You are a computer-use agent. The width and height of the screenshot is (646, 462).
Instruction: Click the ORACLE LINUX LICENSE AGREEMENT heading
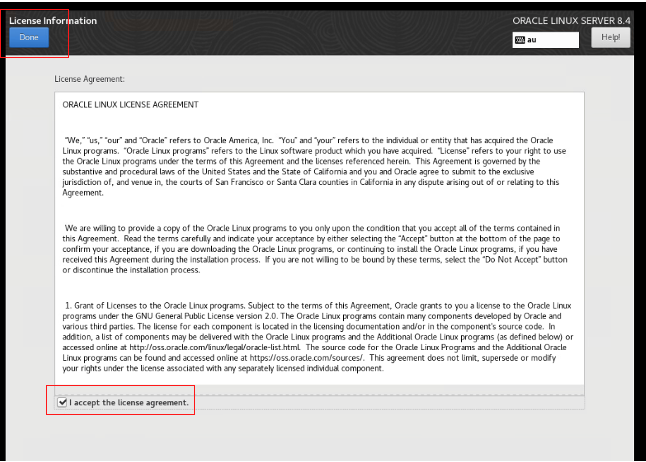tap(130, 105)
